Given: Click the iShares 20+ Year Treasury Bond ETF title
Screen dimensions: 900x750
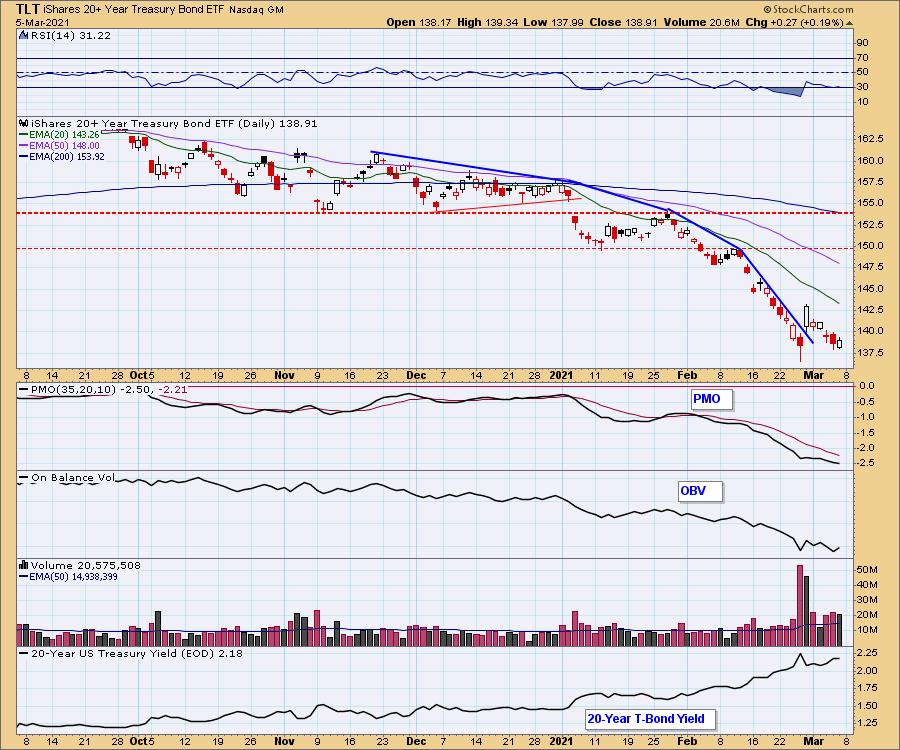Looking at the screenshot, I should click(x=134, y=10).
